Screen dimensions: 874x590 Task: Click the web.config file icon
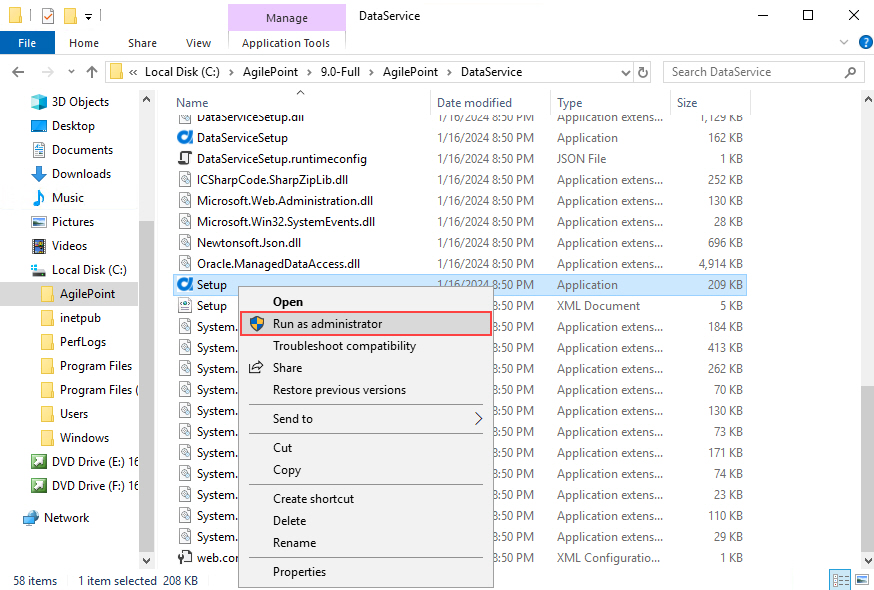[x=184, y=557]
